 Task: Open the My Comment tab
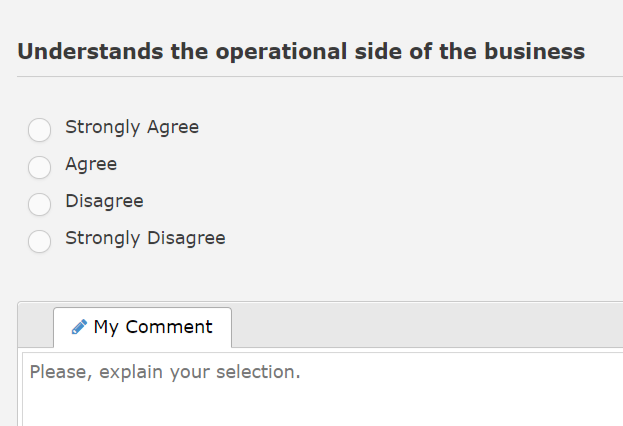(142, 327)
